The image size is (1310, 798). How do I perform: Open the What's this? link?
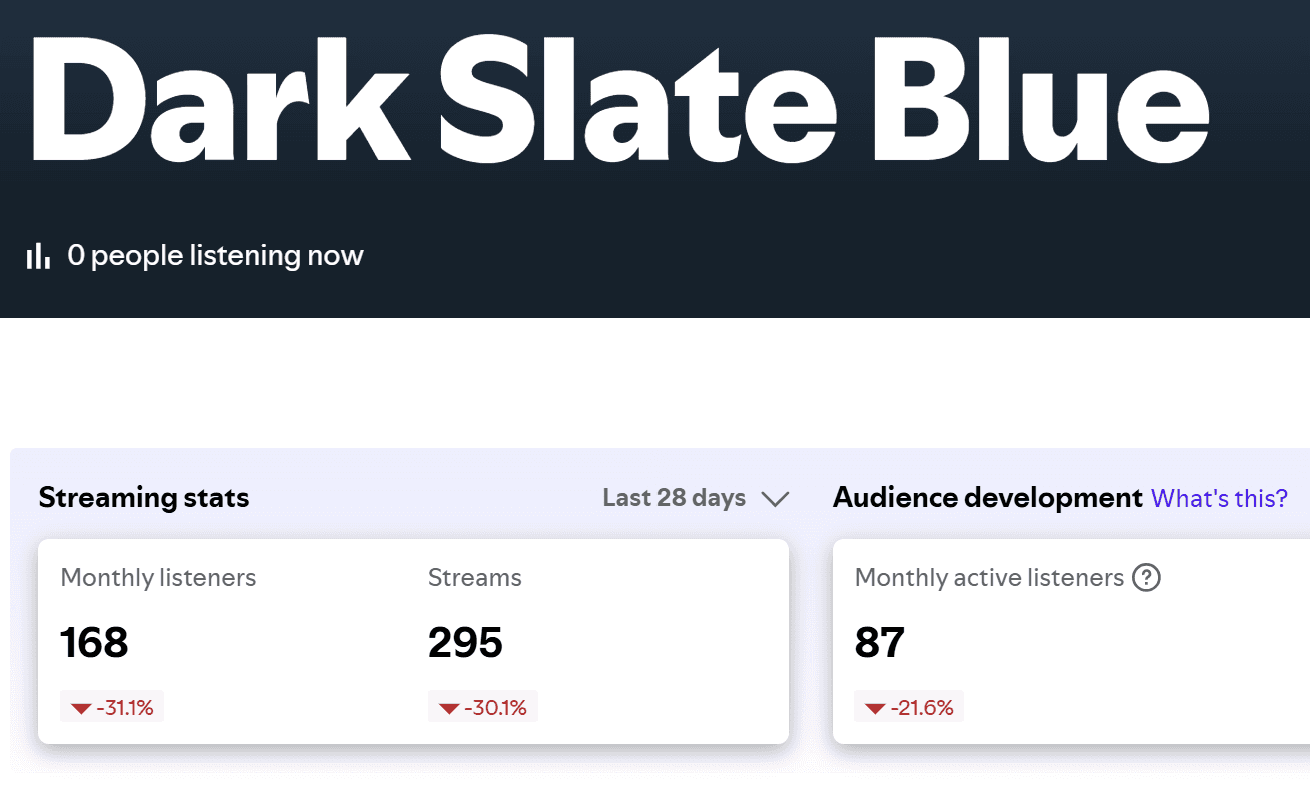1219,498
